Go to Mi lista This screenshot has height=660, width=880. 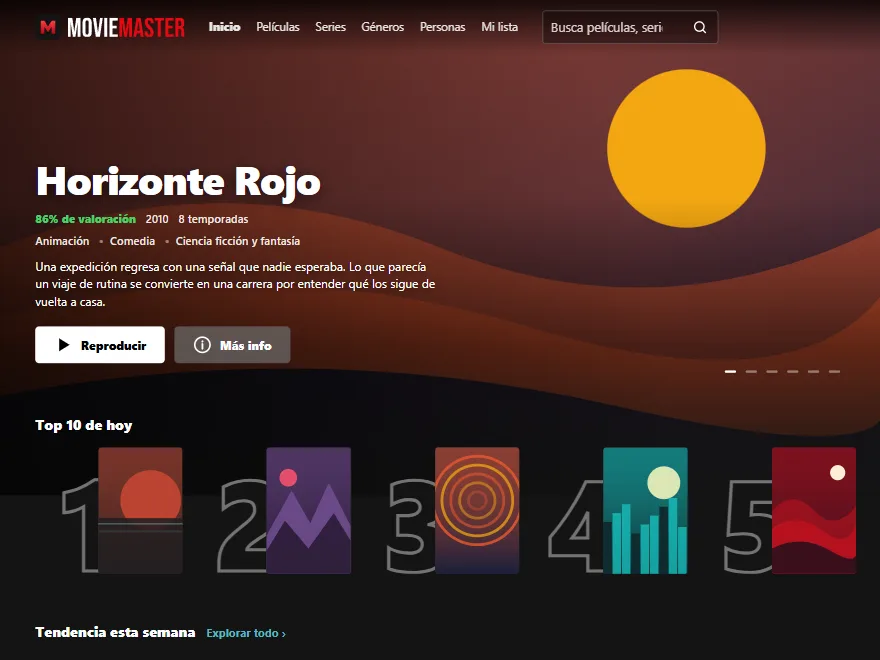(x=499, y=27)
